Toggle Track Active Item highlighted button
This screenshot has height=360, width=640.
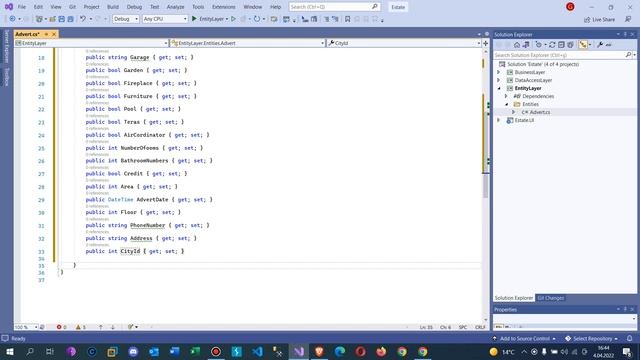583,45
